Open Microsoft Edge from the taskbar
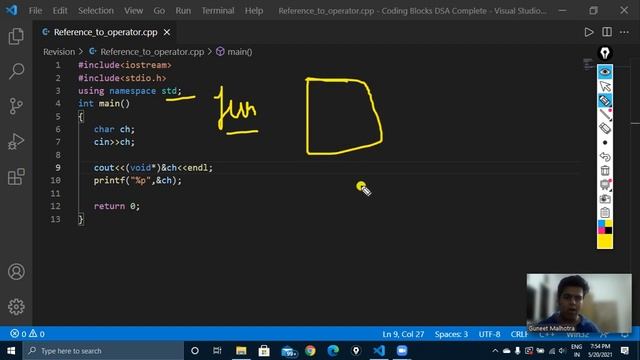Viewport: 640px width, 360px height. tap(333, 351)
